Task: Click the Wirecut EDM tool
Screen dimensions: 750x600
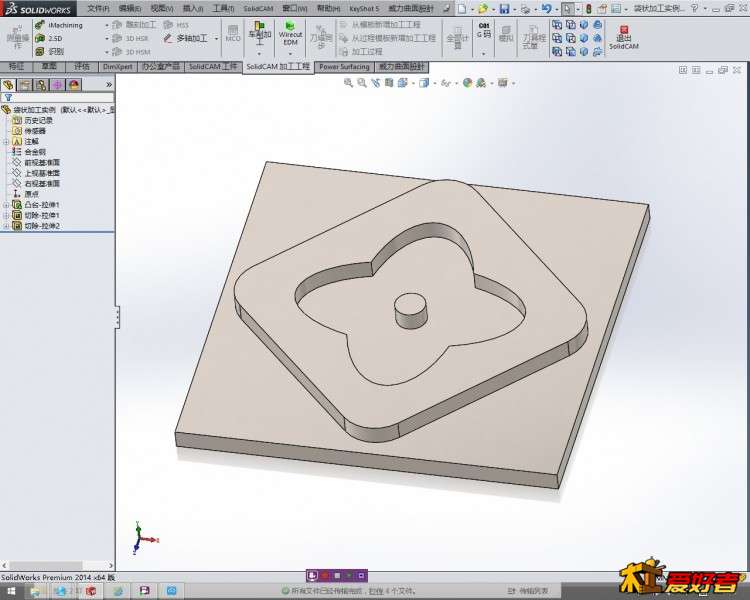Action: pyautogui.click(x=290, y=33)
